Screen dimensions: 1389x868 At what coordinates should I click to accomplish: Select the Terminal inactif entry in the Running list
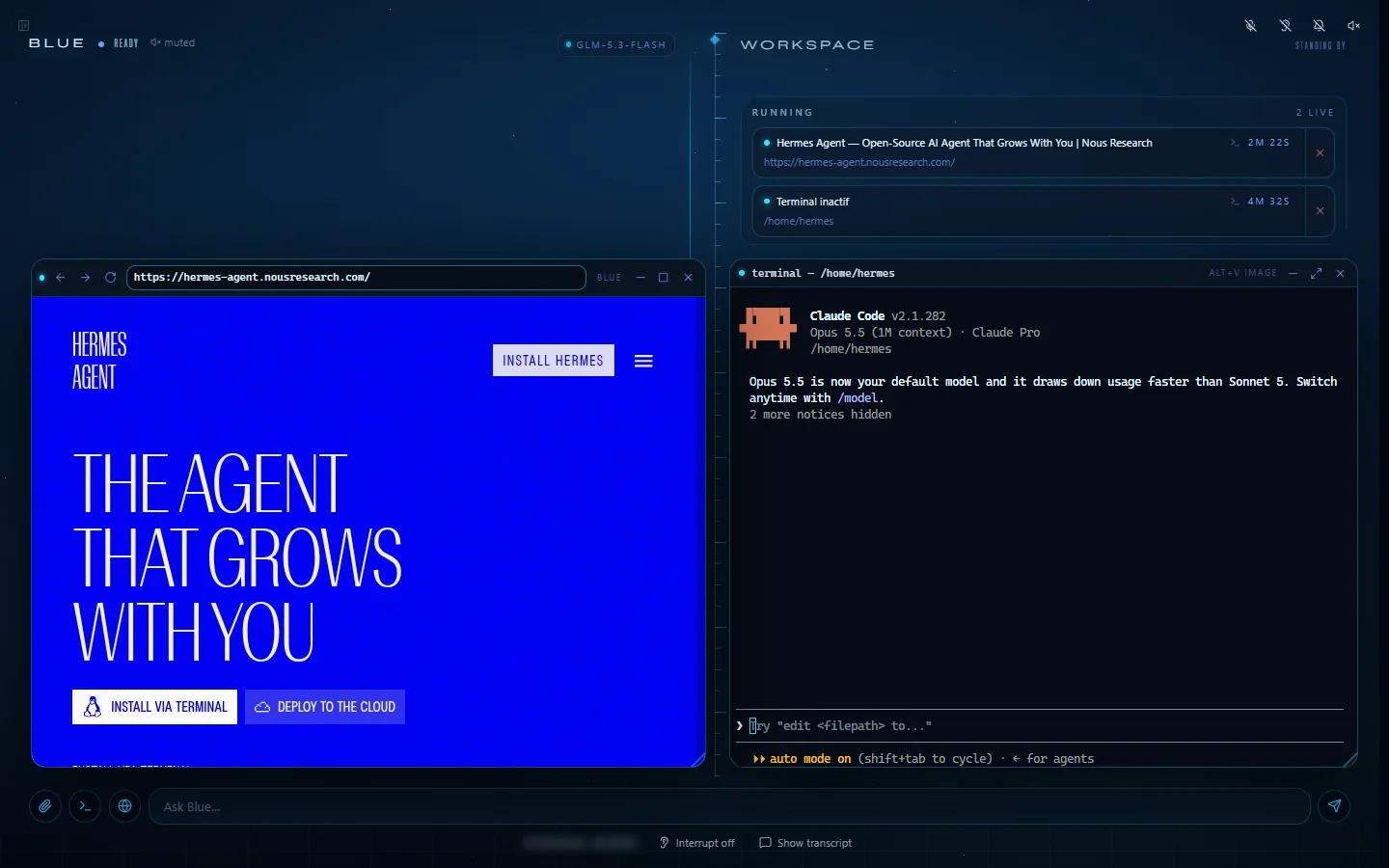pos(1028,211)
